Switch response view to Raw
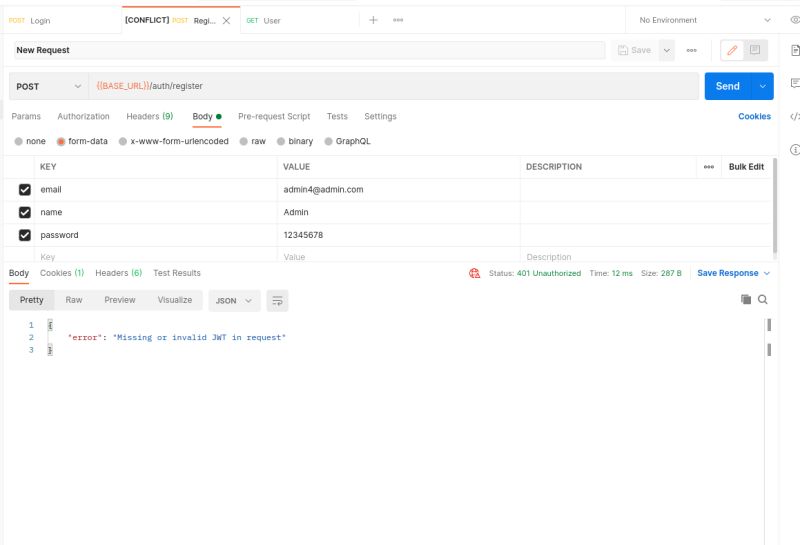The width and height of the screenshot is (800, 545). coord(74,300)
